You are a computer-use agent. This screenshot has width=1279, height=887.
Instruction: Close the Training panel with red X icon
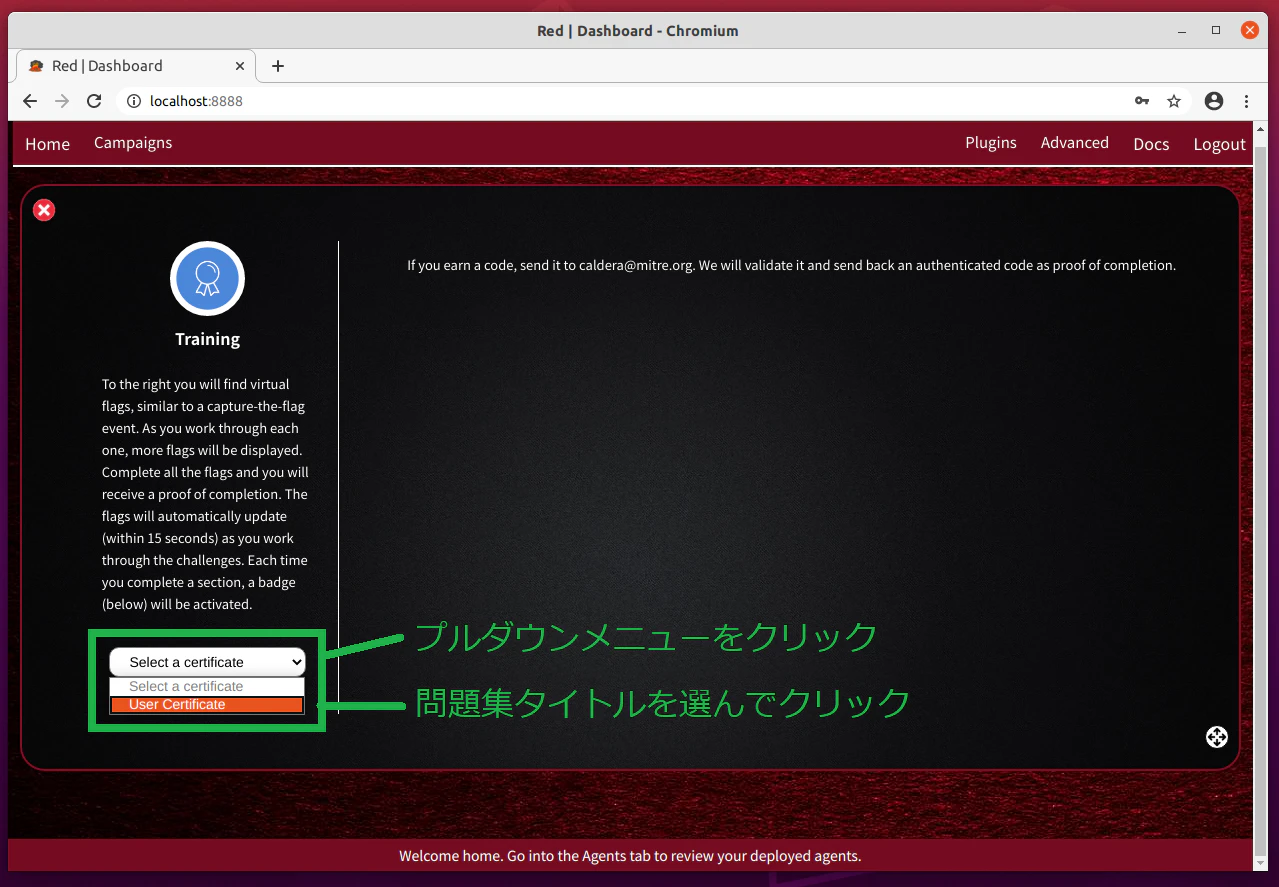[44, 210]
